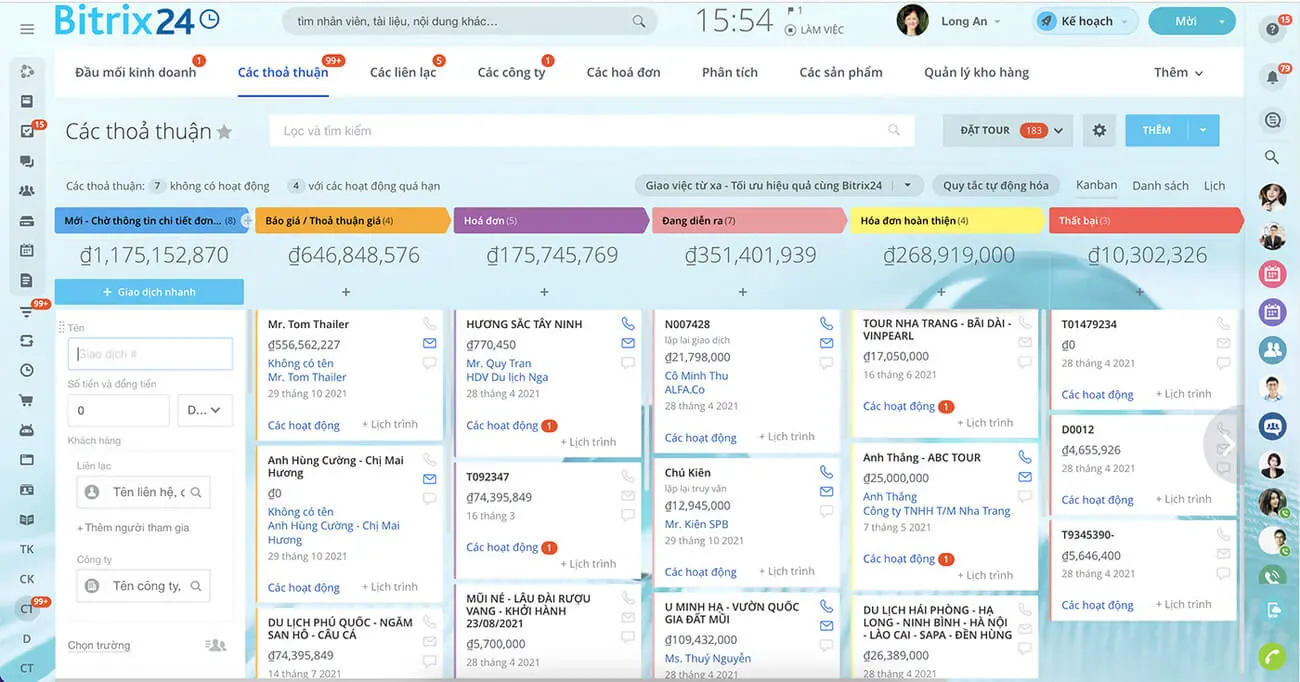1300x682 pixels.
Task: Go to the Các liên lạc tab
Action: 402,73
